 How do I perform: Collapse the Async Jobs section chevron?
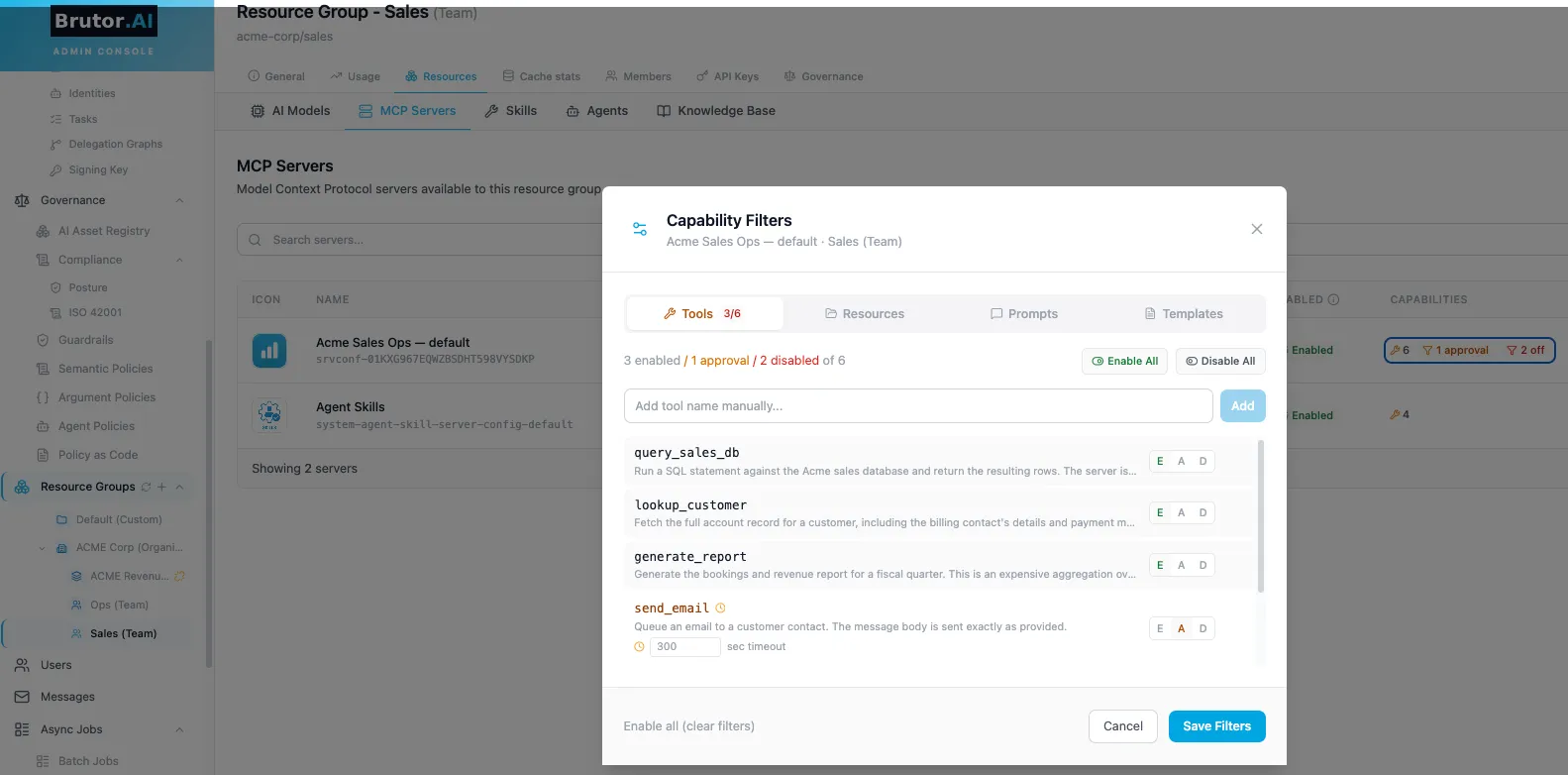click(x=179, y=729)
